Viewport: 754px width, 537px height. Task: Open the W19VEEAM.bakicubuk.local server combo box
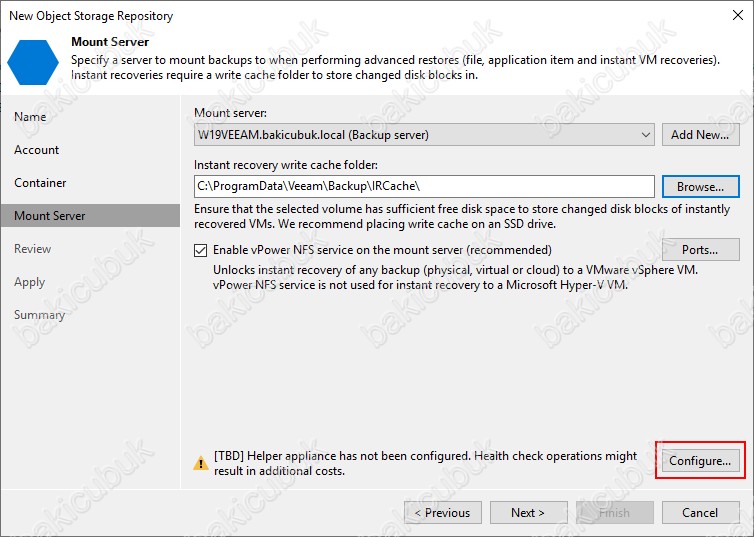(x=424, y=135)
